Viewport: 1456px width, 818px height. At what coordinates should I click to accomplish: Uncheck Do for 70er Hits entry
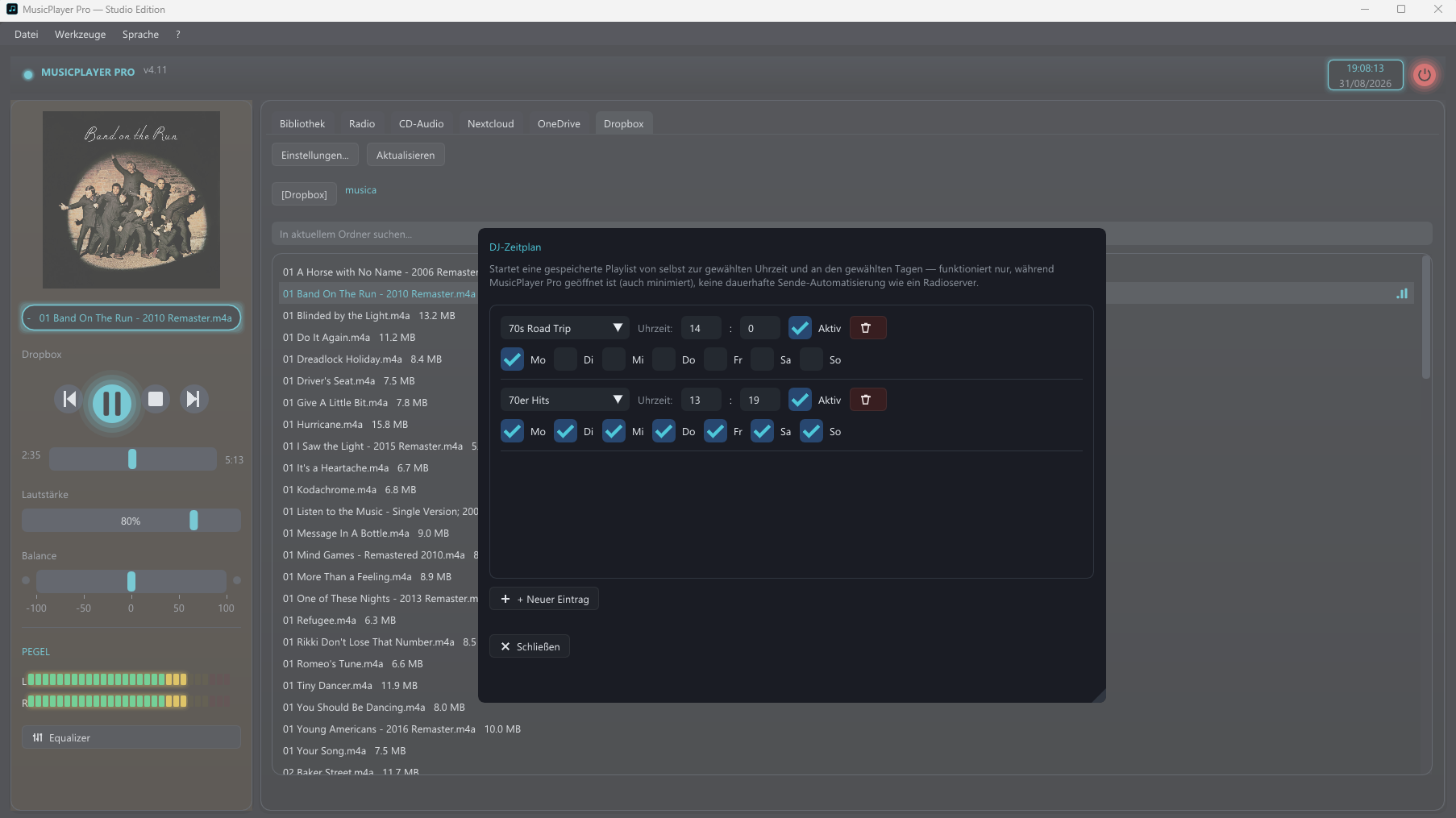click(x=664, y=431)
